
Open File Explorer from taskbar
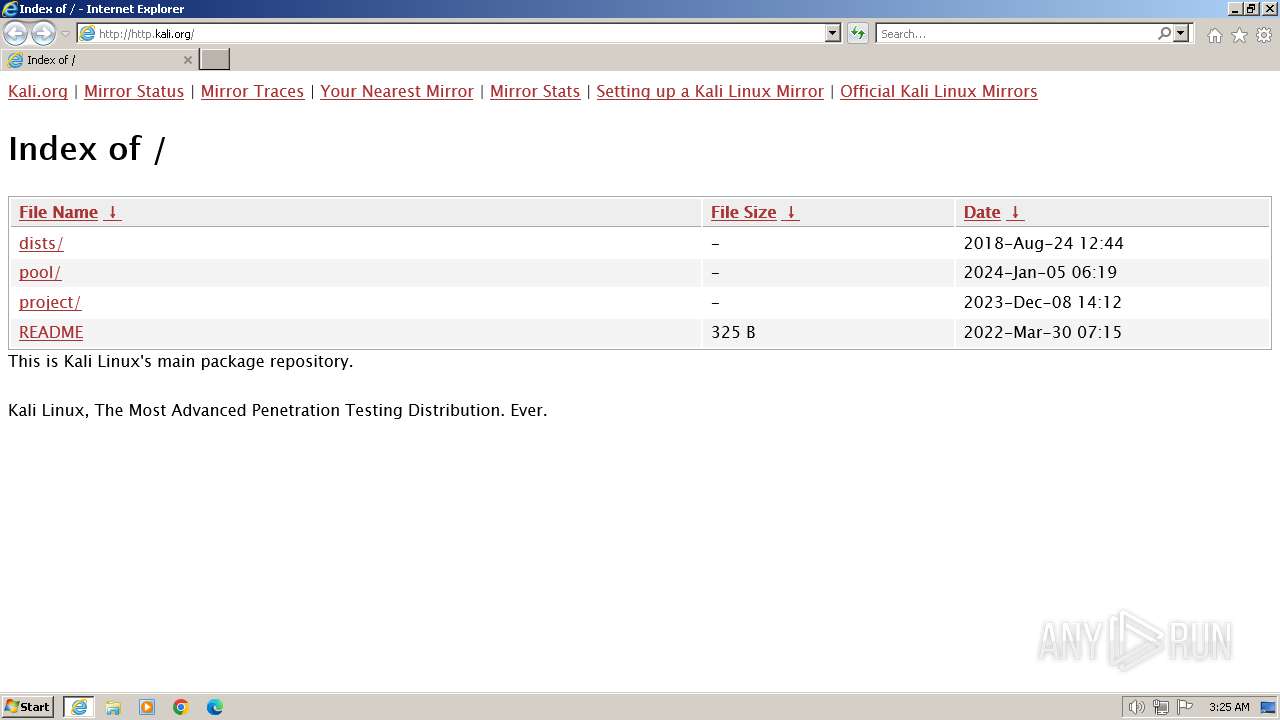[x=113, y=707]
